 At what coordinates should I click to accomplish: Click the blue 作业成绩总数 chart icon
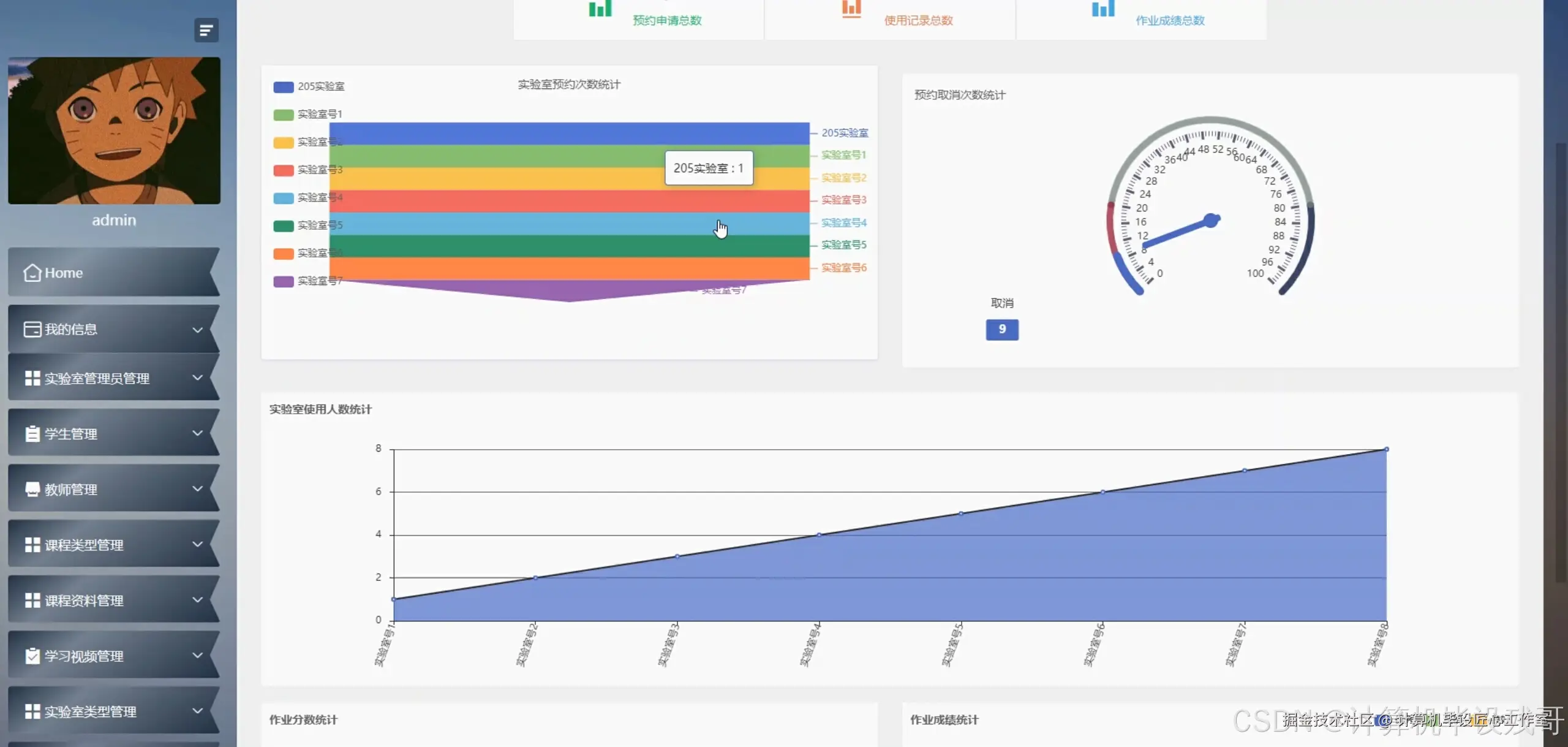[1103, 9]
